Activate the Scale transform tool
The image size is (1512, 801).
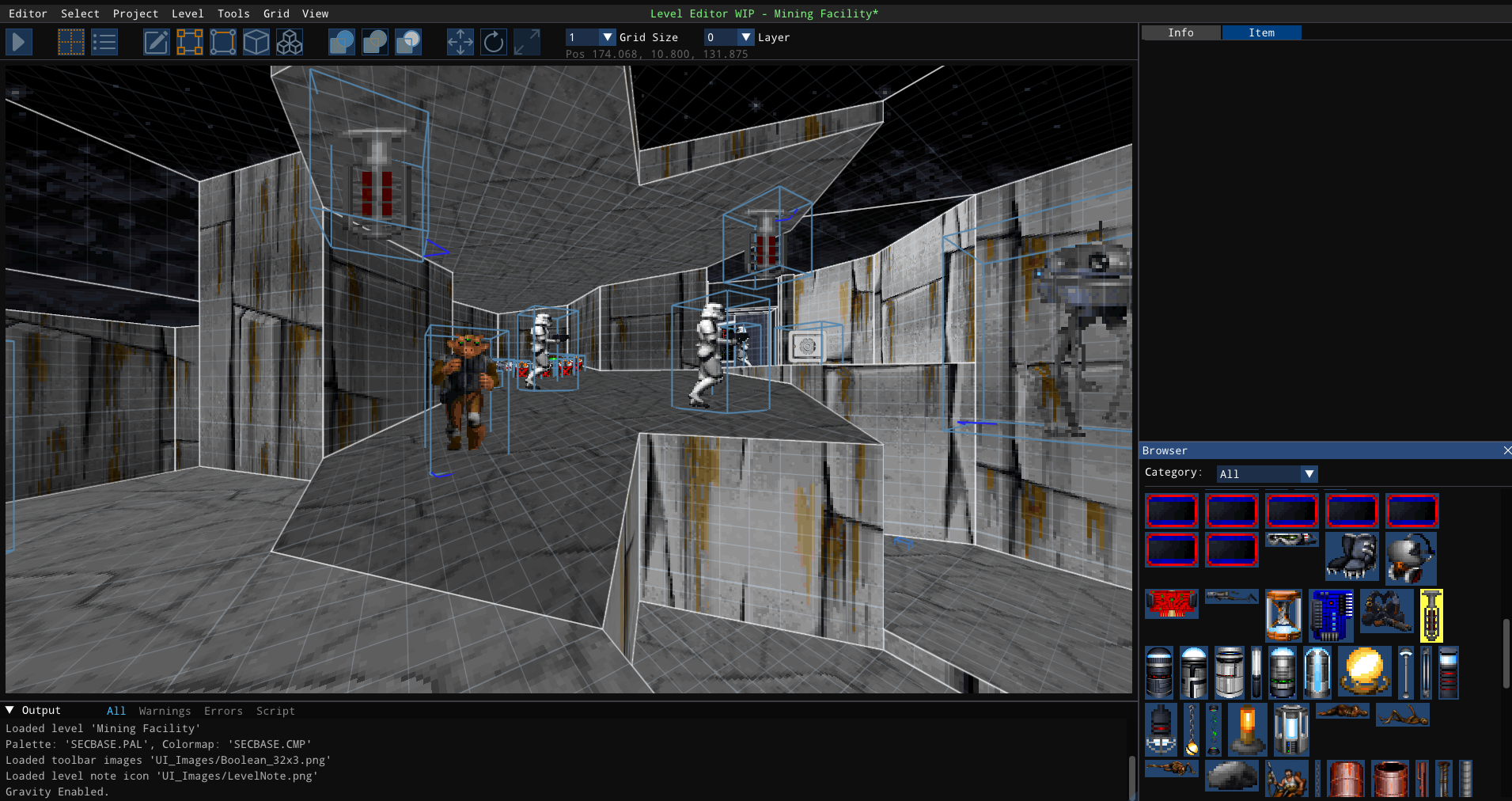[527, 42]
